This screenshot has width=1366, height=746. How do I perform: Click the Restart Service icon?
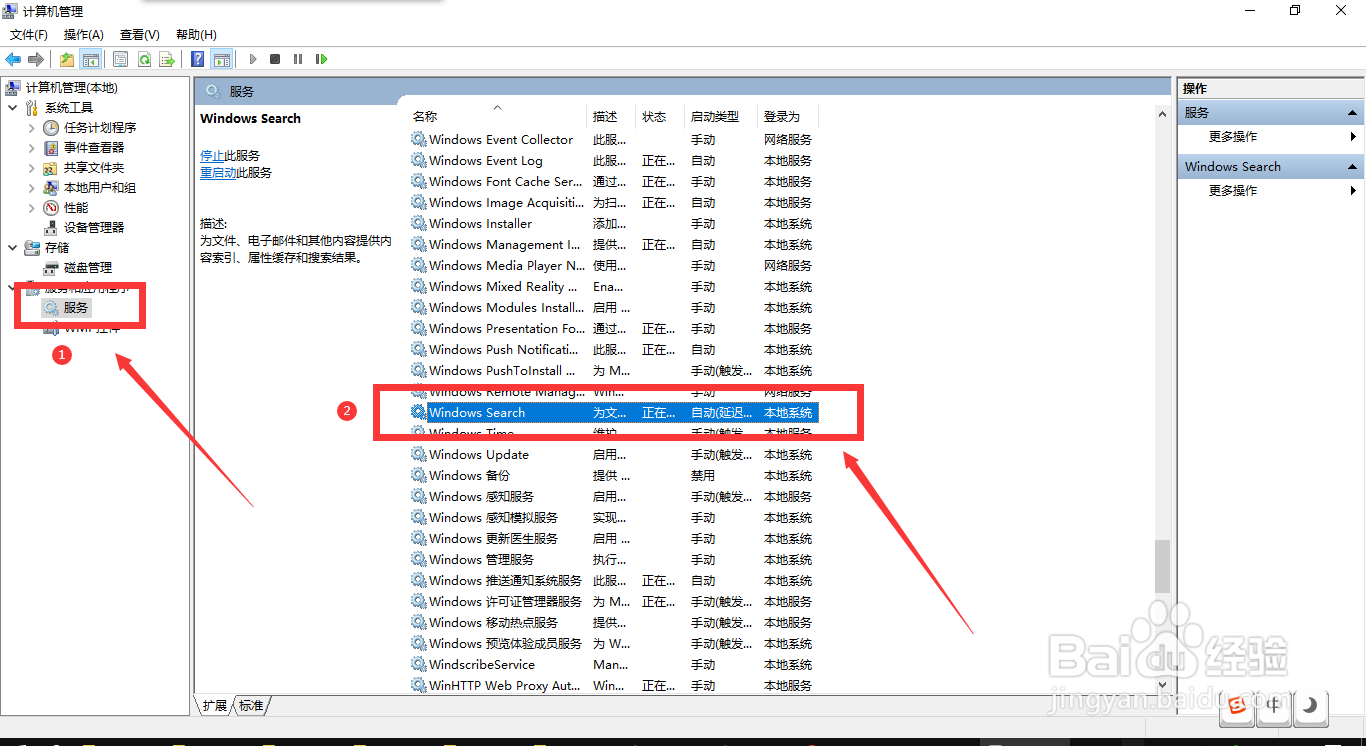tap(321, 59)
